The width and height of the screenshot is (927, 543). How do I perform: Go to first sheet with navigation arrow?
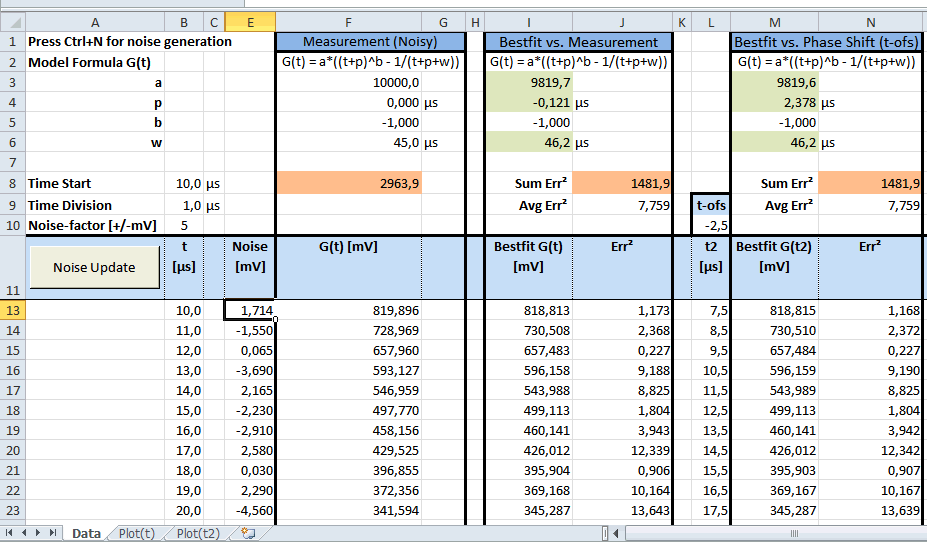click(x=11, y=534)
